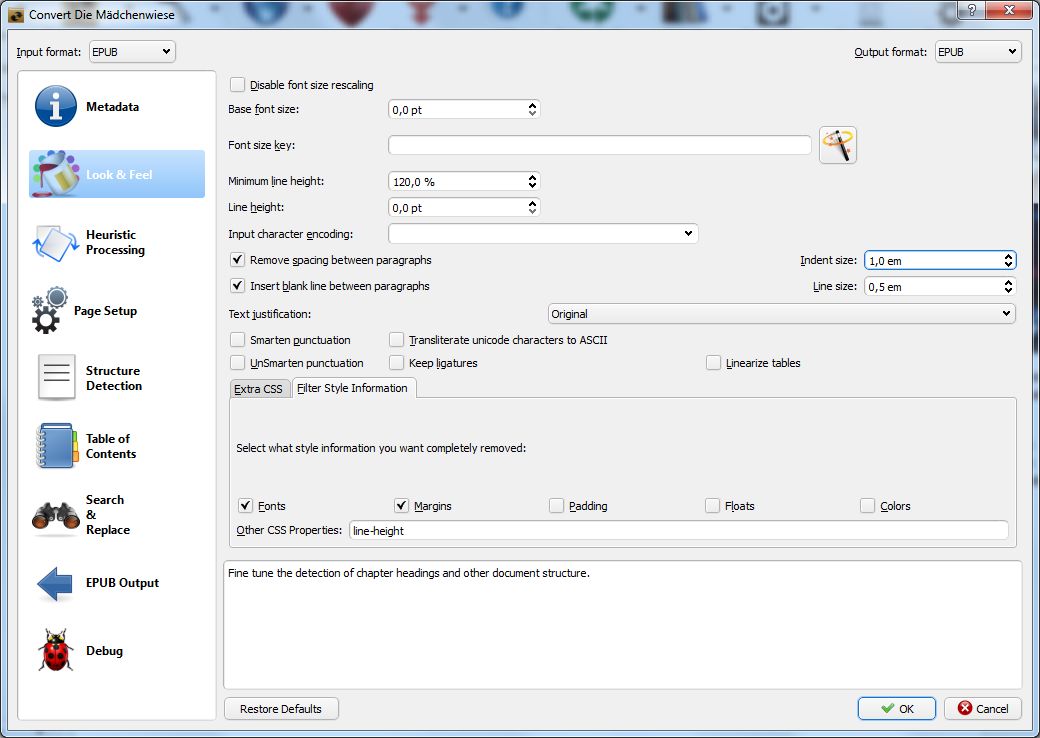Click the Debug ladybug icon
This screenshot has height=738, width=1040.
point(56,650)
